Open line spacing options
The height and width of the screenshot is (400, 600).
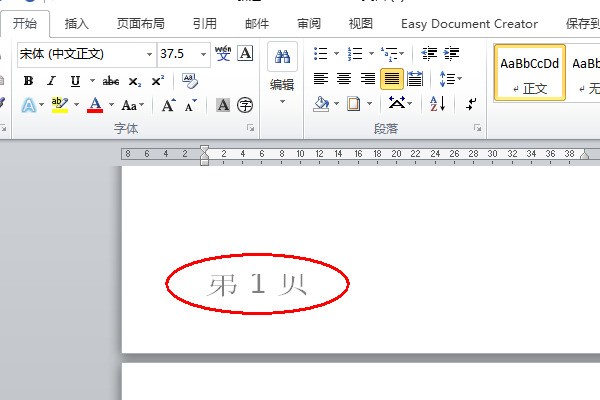coord(450,78)
